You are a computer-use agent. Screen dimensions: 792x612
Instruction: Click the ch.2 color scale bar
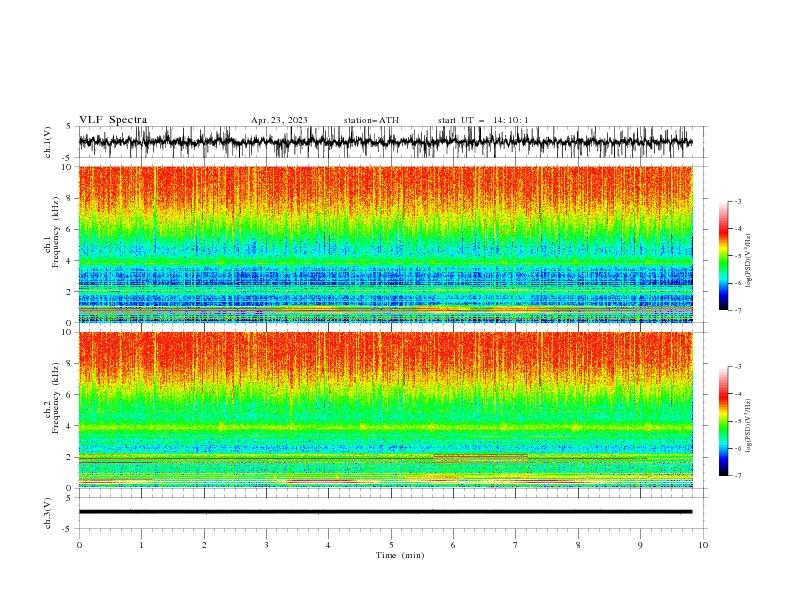click(x=723, y=421)
